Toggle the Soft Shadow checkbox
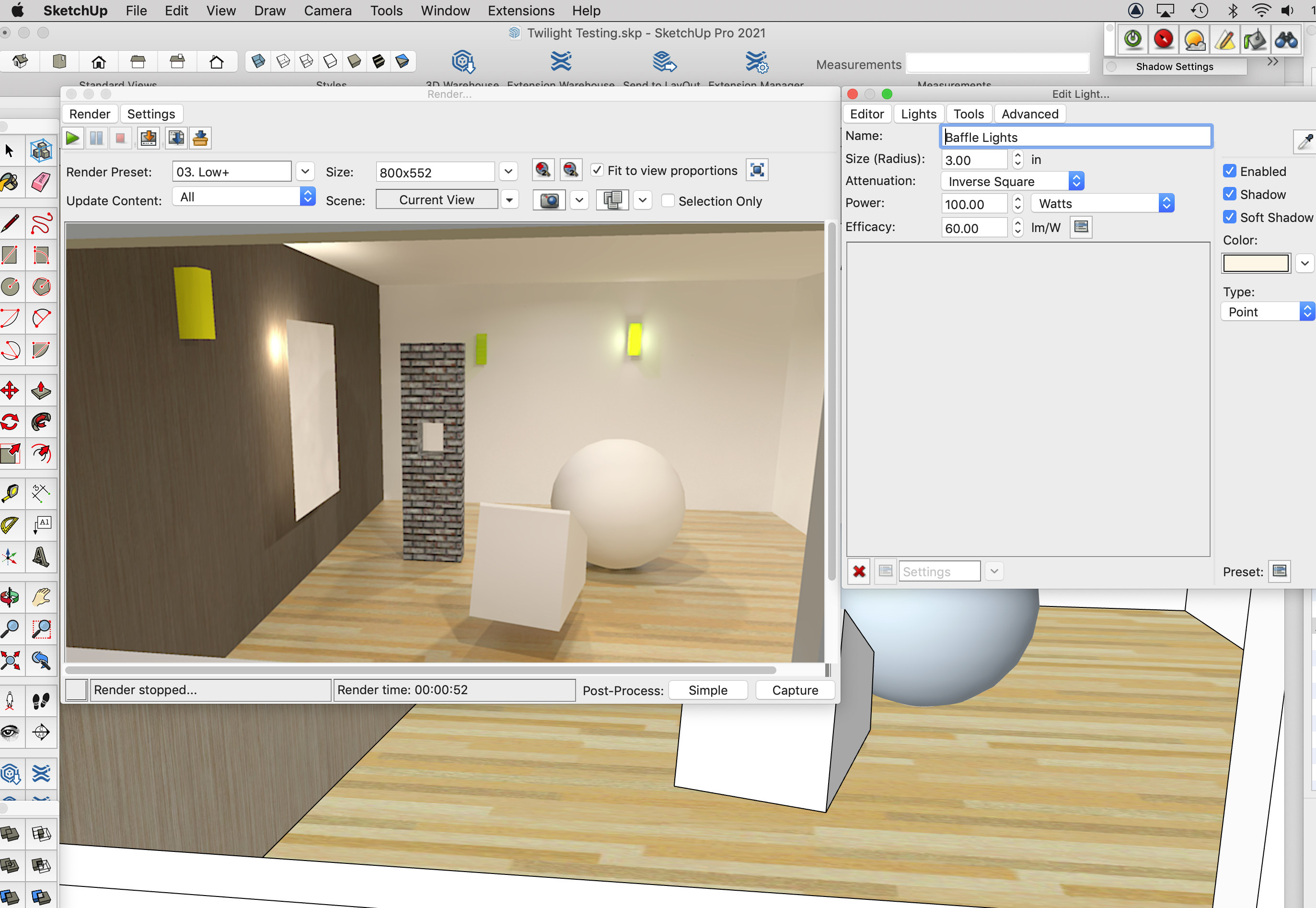This screenshot has width=1316, height=908. 1229,217
